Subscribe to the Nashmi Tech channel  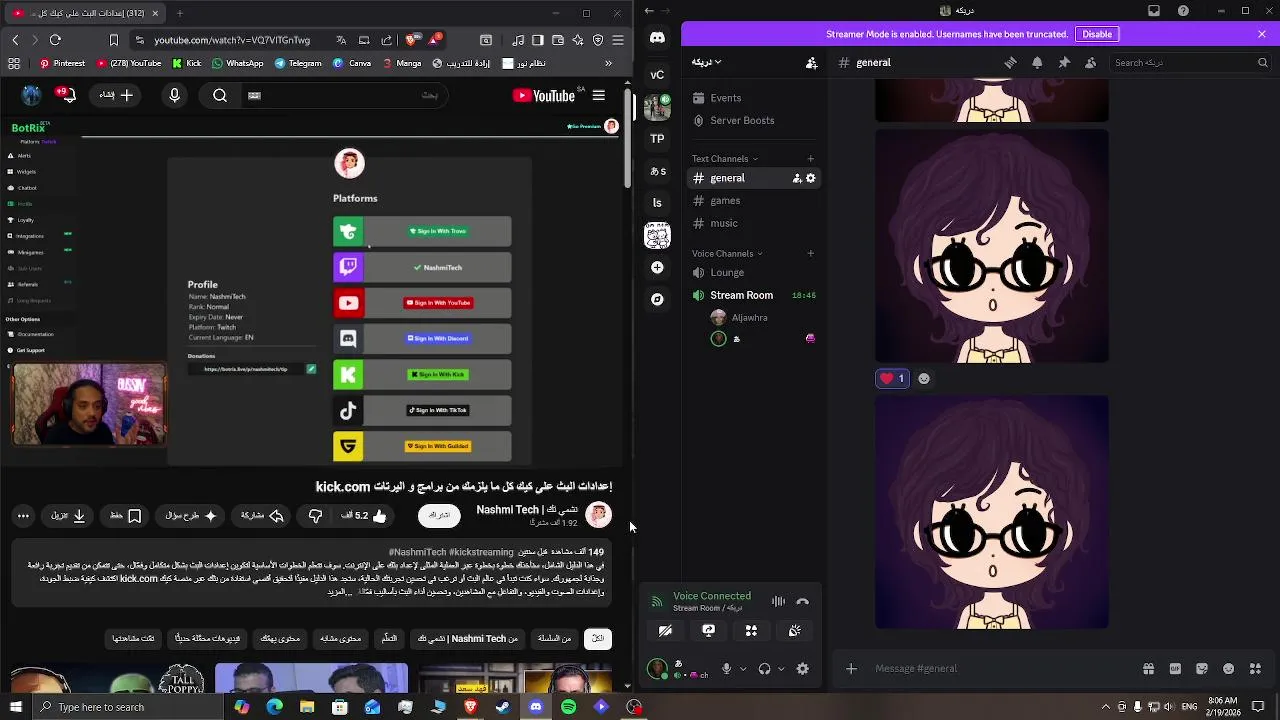(x=439, y=515)
